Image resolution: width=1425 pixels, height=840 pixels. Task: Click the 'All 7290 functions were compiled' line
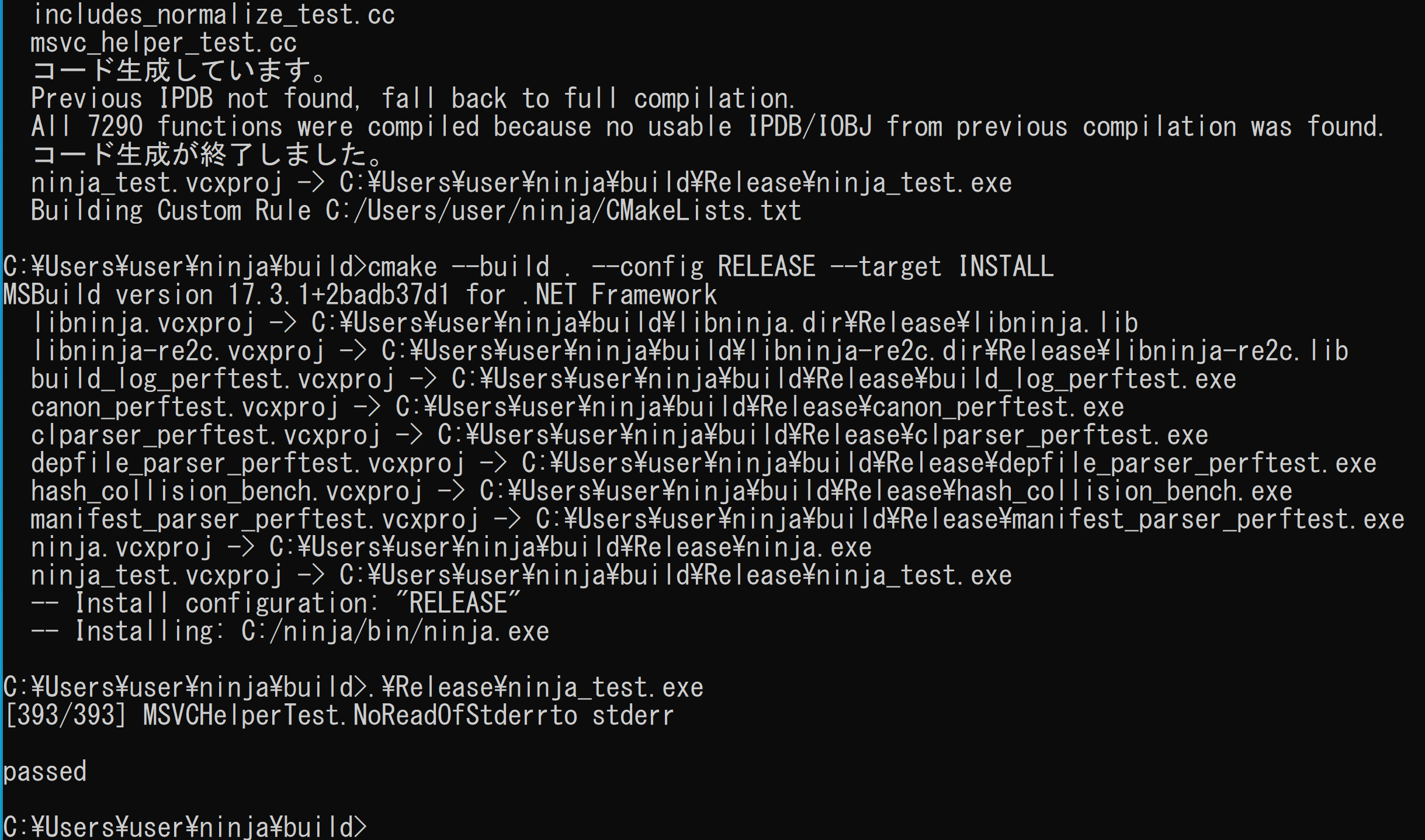pos(708,127)
